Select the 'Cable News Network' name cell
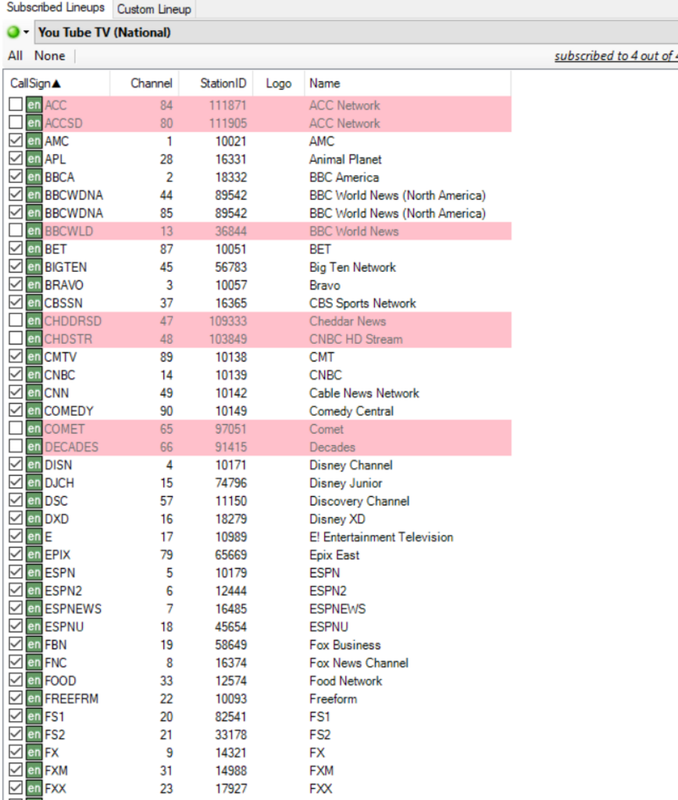 [x=364, y=393]
